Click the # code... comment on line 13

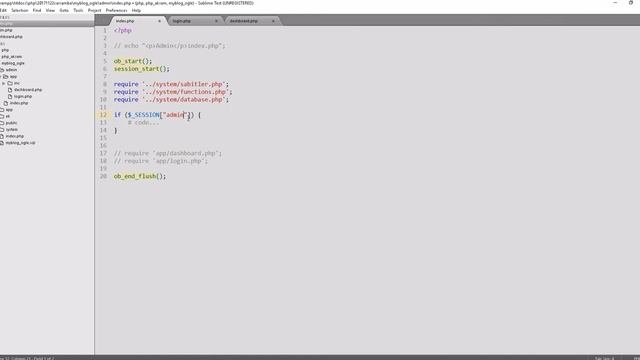pyautogui.click(x=143, y=122)
